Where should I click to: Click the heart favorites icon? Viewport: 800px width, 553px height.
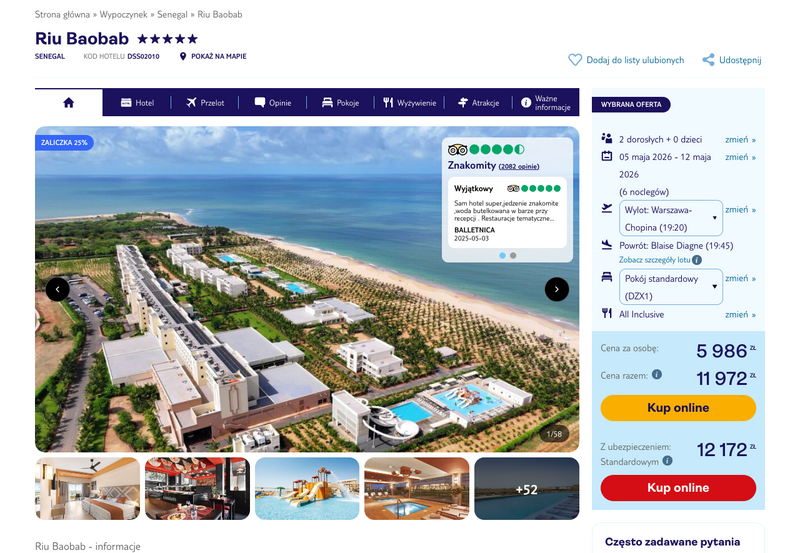point(575,60)
